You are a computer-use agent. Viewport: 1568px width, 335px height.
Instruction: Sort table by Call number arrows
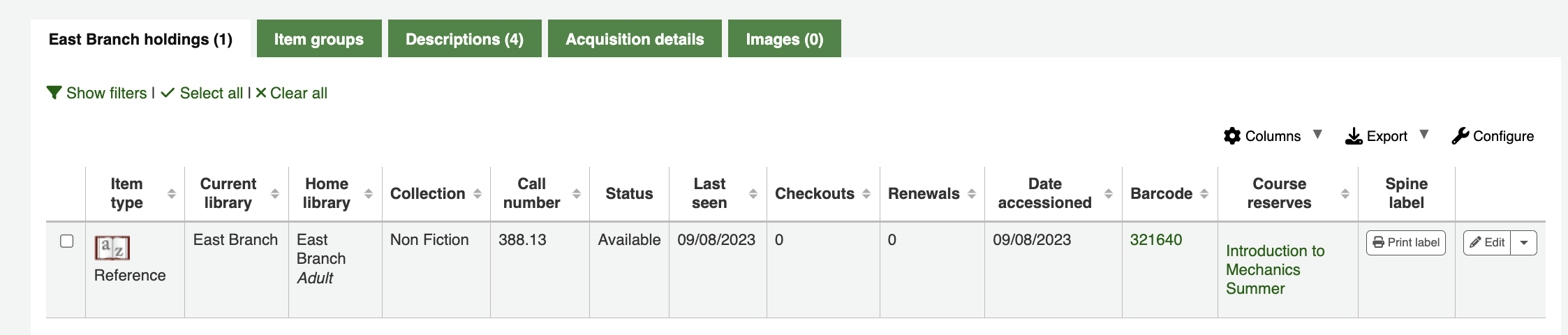tap(577, 194)
